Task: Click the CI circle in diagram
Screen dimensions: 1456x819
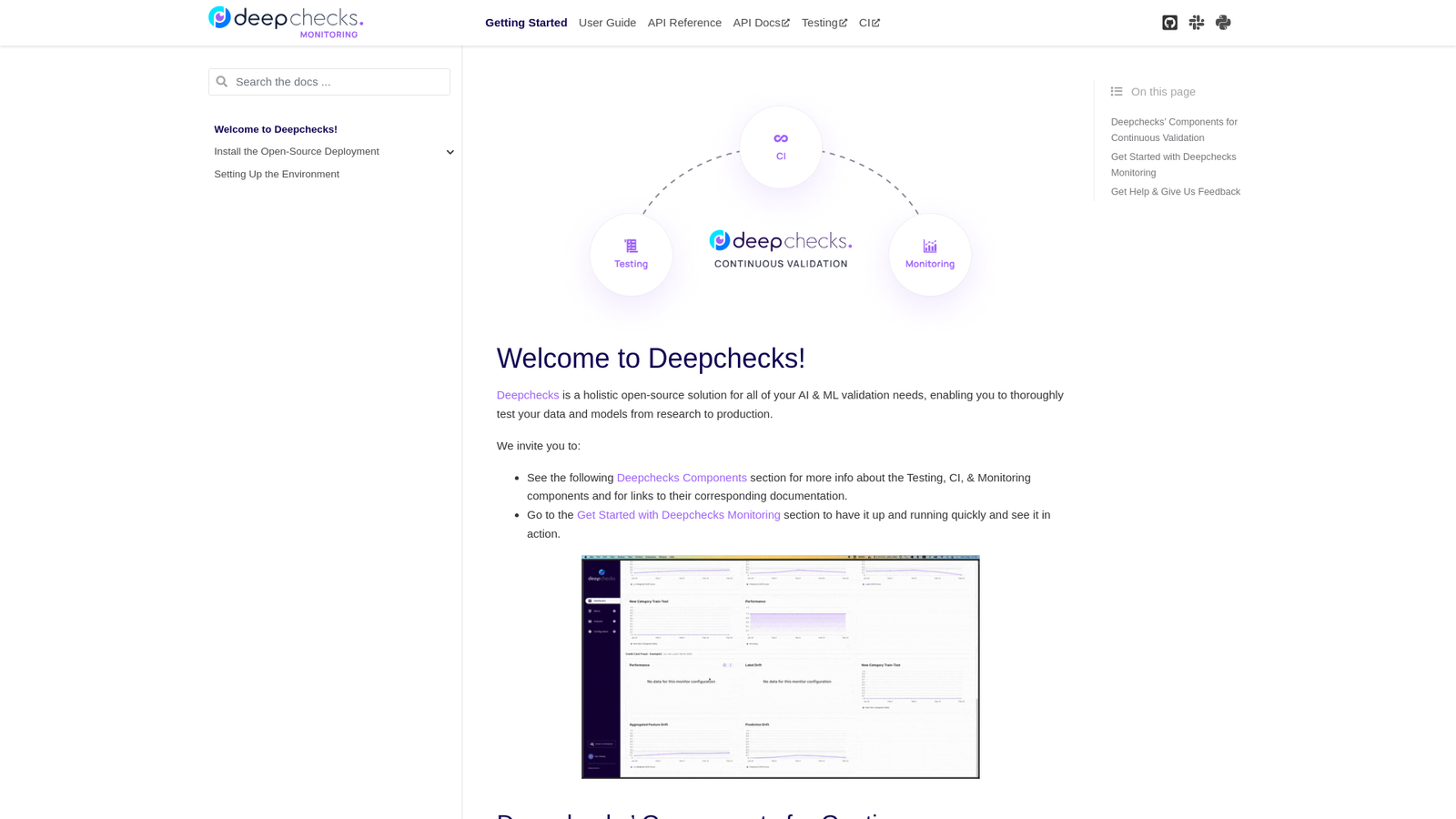Action: click(x=781, y=147)
